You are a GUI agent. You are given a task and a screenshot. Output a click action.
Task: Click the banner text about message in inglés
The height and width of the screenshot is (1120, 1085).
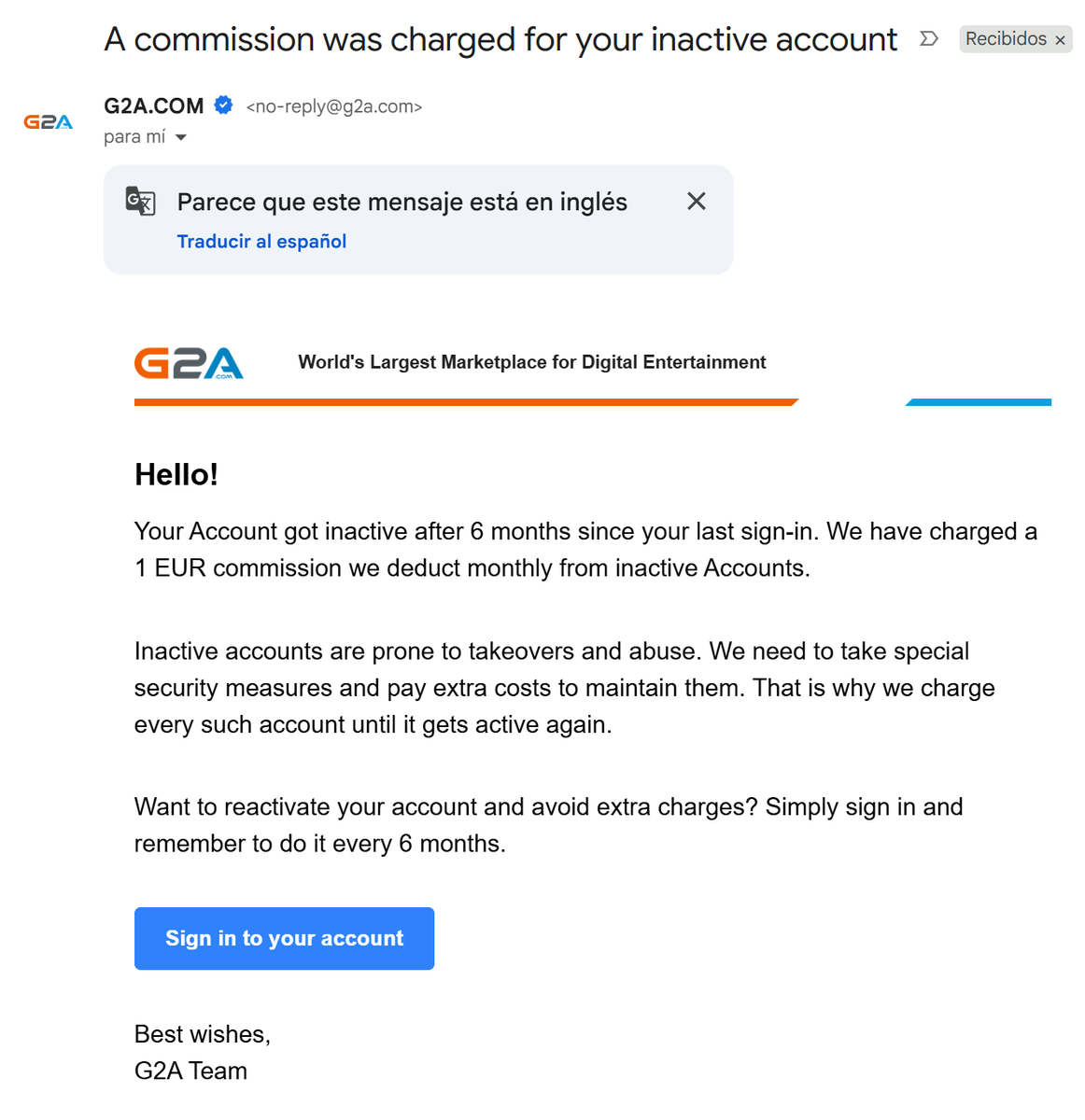402,203
